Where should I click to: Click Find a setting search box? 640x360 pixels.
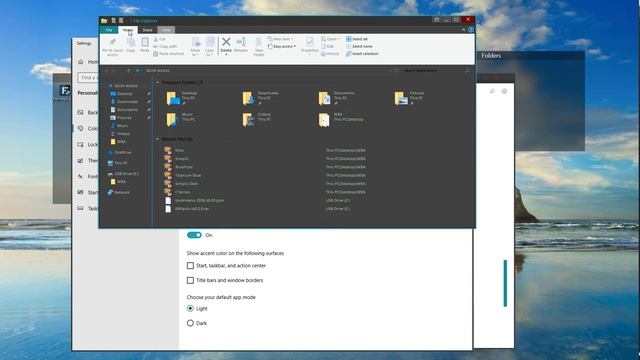point(88,78)
